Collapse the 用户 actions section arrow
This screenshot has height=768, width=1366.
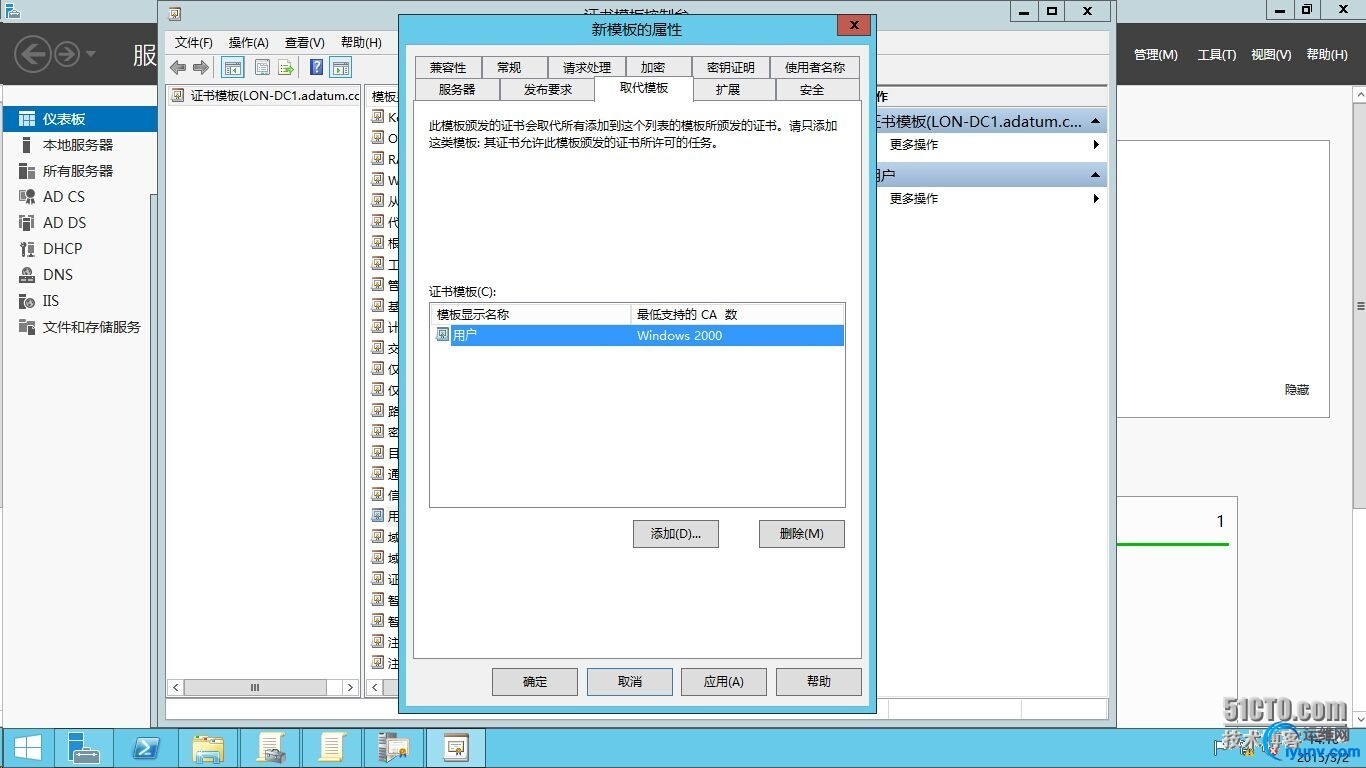[1096, 175]
